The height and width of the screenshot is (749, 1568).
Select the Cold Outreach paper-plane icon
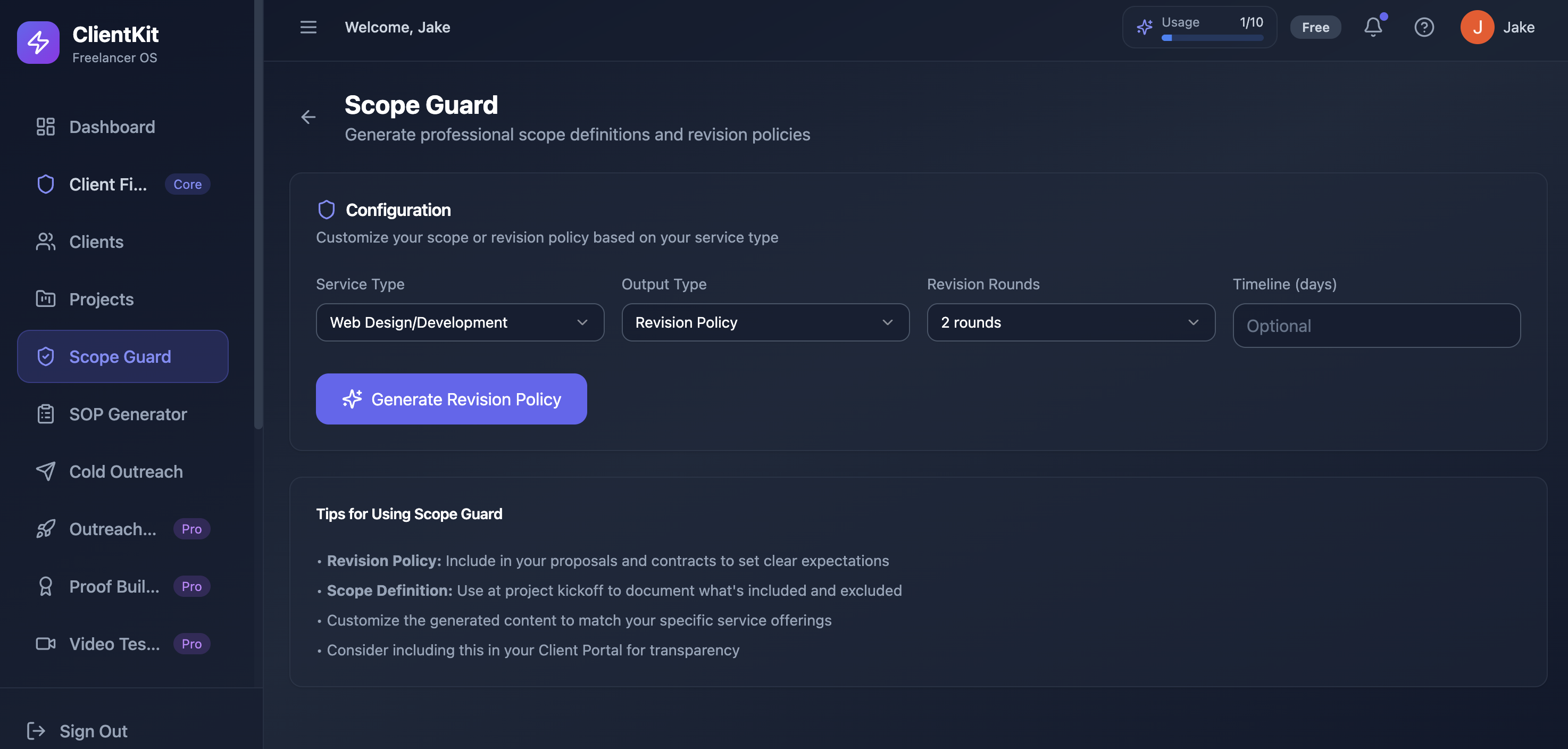click(x=46, y=471)
